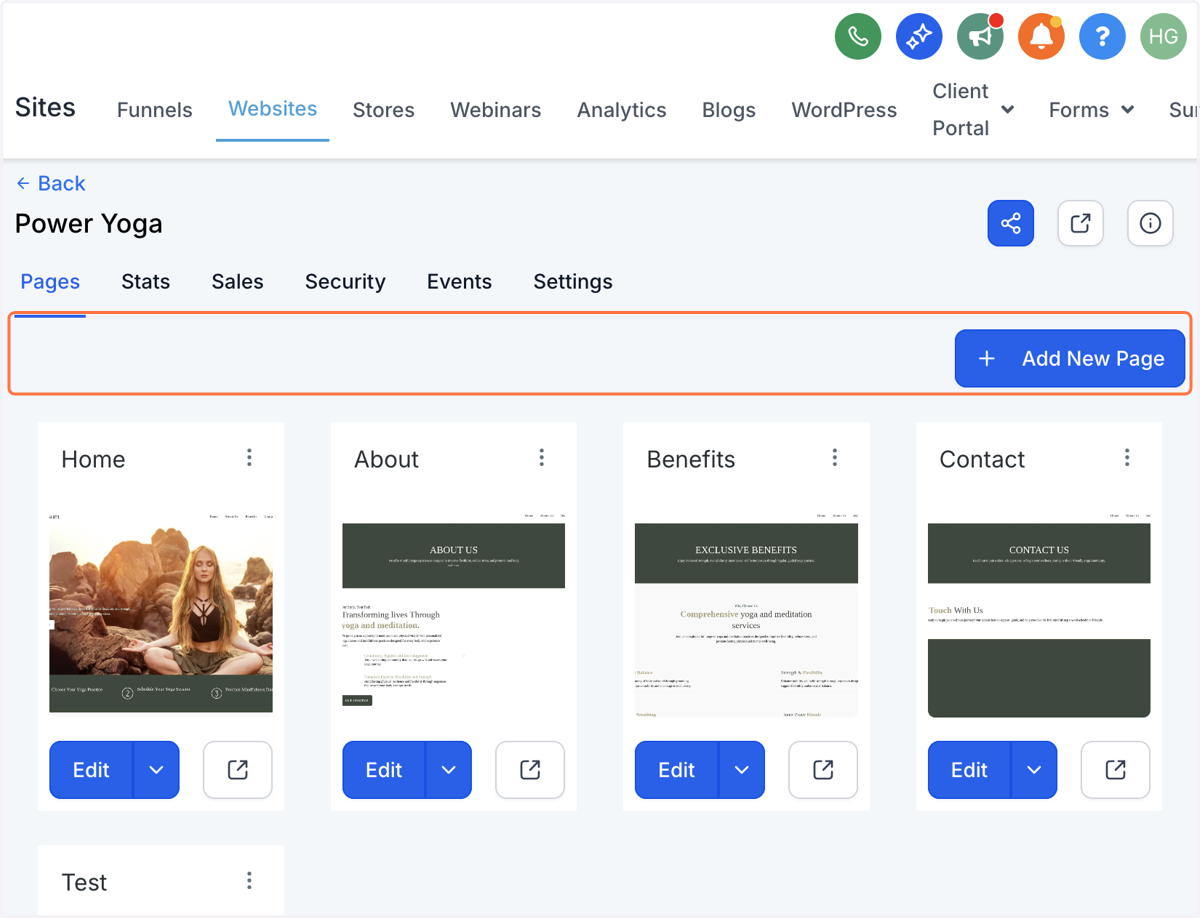Image resolution: width=1200 pixels, height=918 pixels.
Task: Expand the Edit dropdown arrow on Home card
Action: [156, 770]
